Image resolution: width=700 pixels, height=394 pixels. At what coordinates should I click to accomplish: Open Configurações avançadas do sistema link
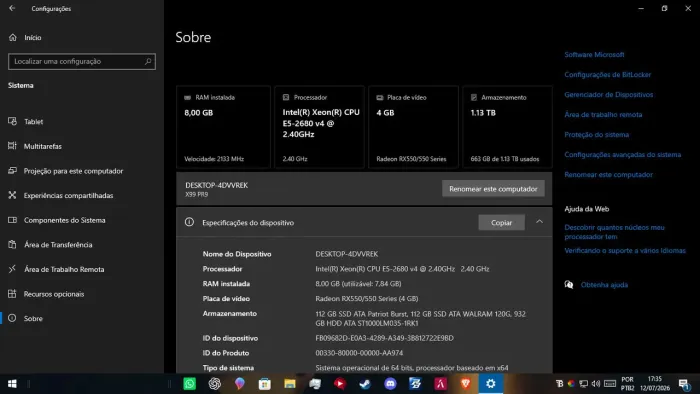tap(622, 155)
